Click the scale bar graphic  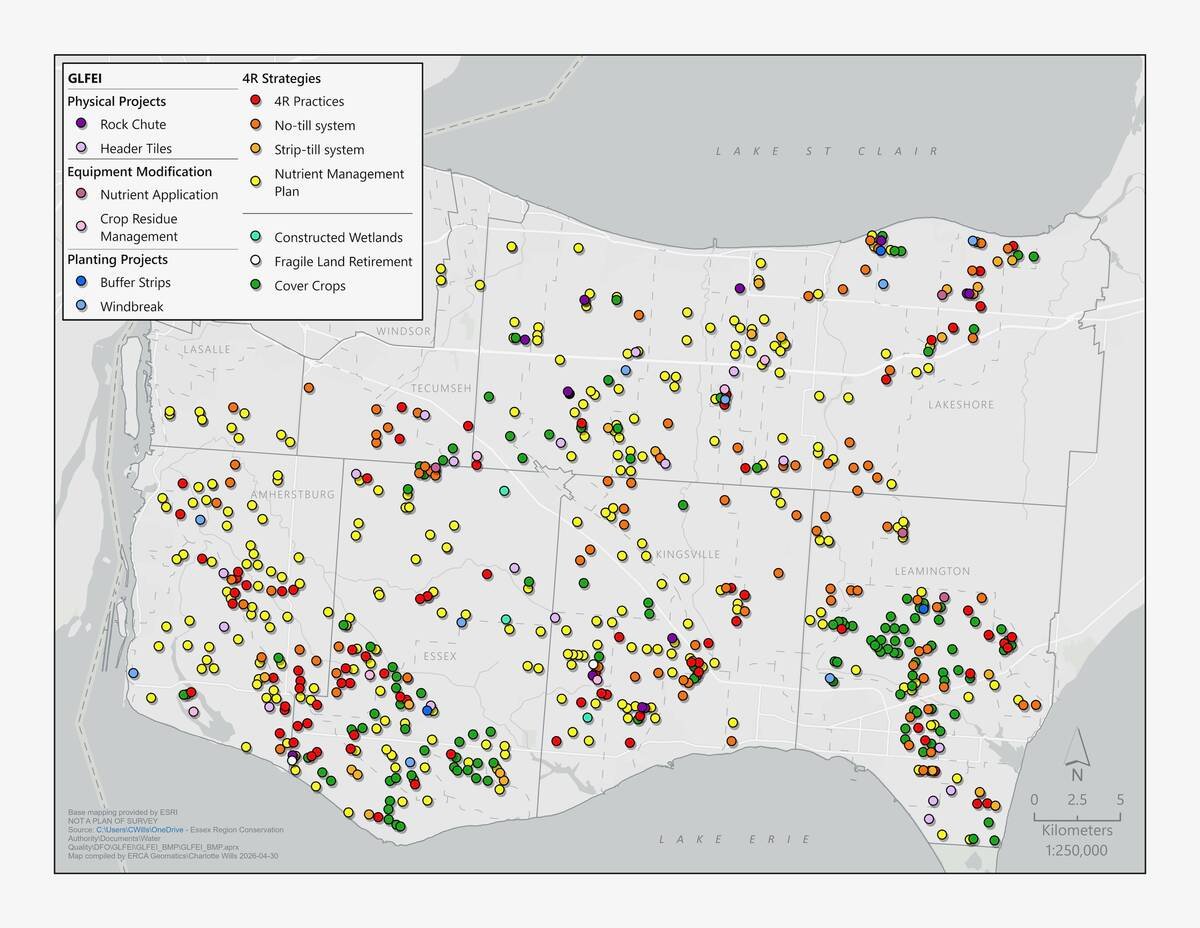(1077, 816)
